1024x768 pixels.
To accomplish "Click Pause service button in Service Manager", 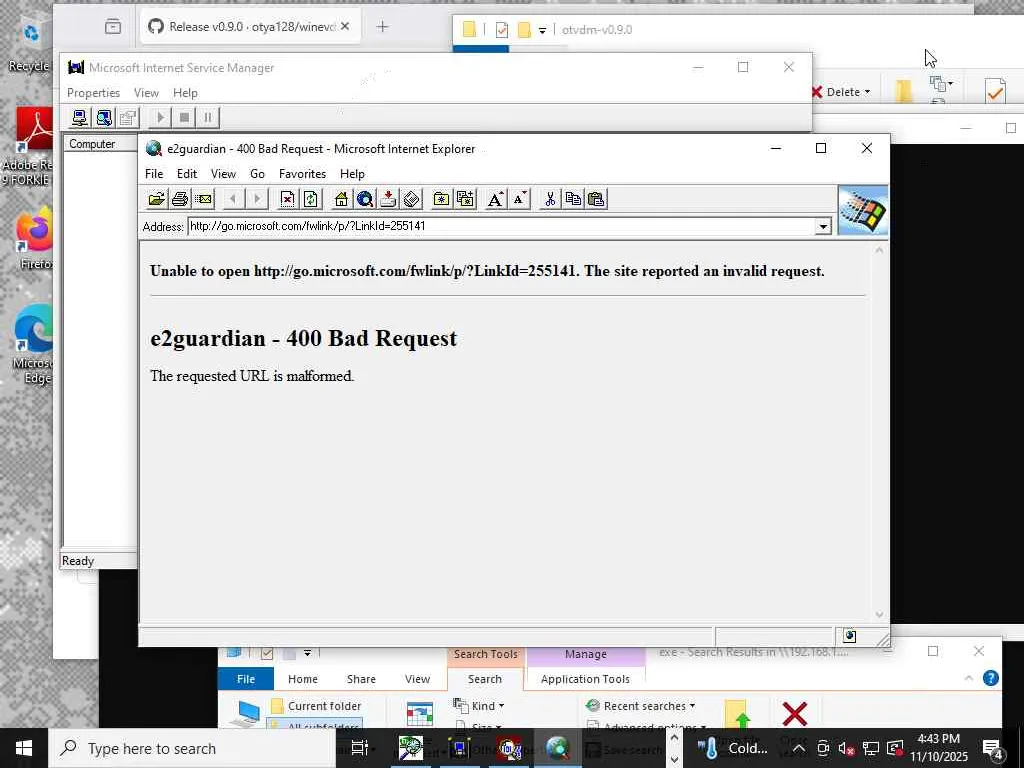I will click(208, 118).
